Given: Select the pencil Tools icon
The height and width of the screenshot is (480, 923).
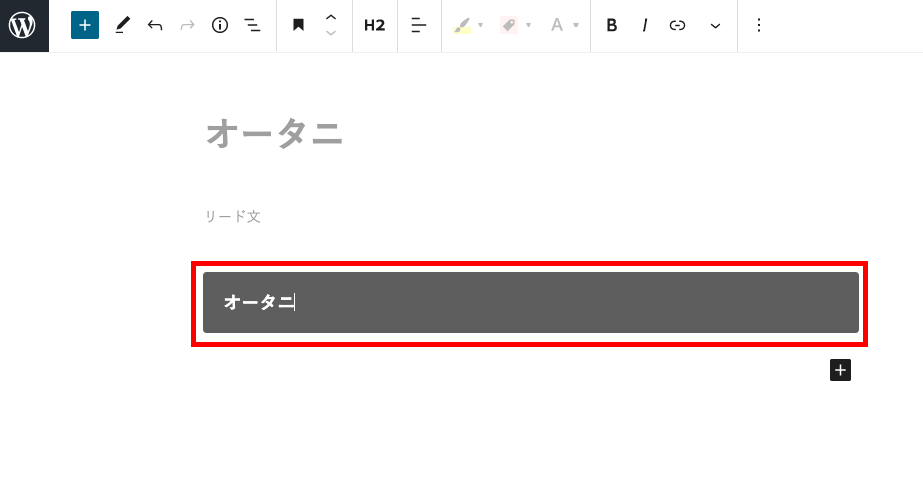Looking at the screenshot, I should click(x=122, y=25).
